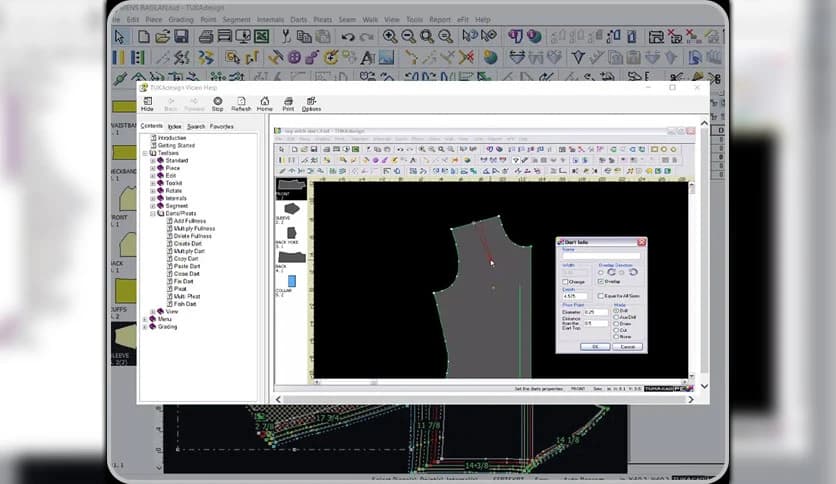This screenshot has width=836, height=484.
Task: Click the Hide button in help toolbar
Action: coord(147,103)
